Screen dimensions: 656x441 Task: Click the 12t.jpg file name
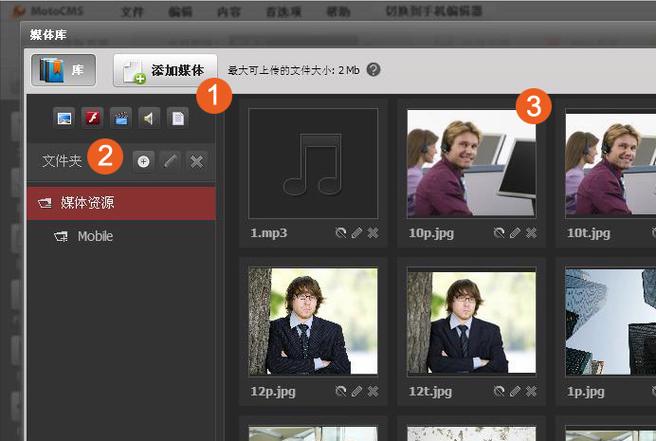point(430,392)
